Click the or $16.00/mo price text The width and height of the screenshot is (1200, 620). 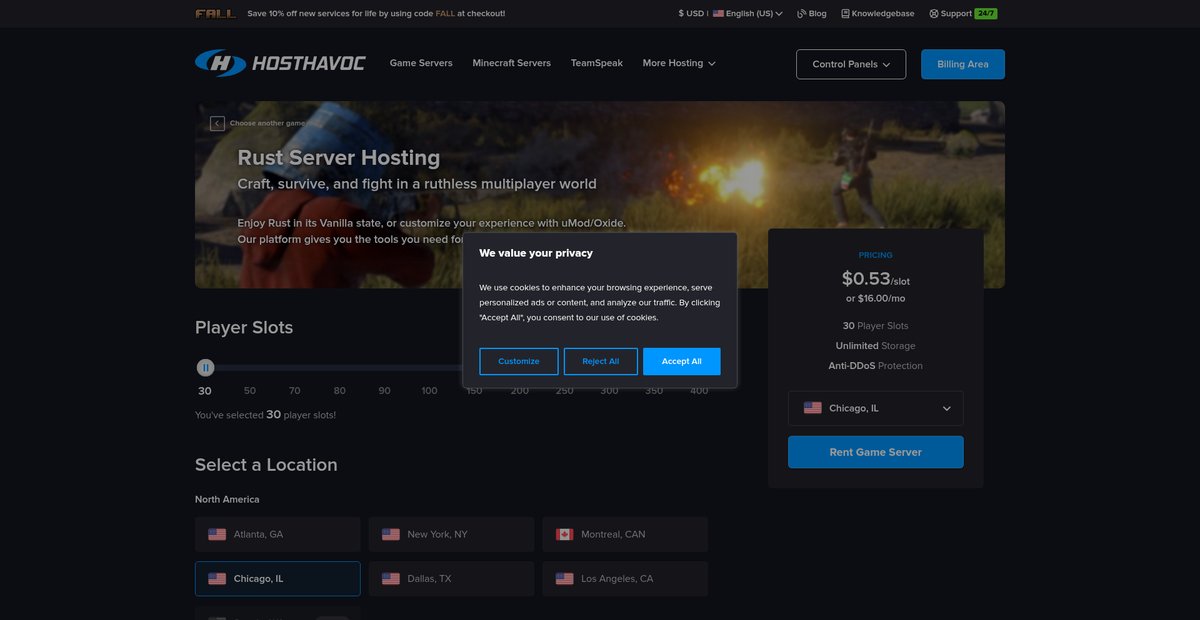tap(876, 299)
